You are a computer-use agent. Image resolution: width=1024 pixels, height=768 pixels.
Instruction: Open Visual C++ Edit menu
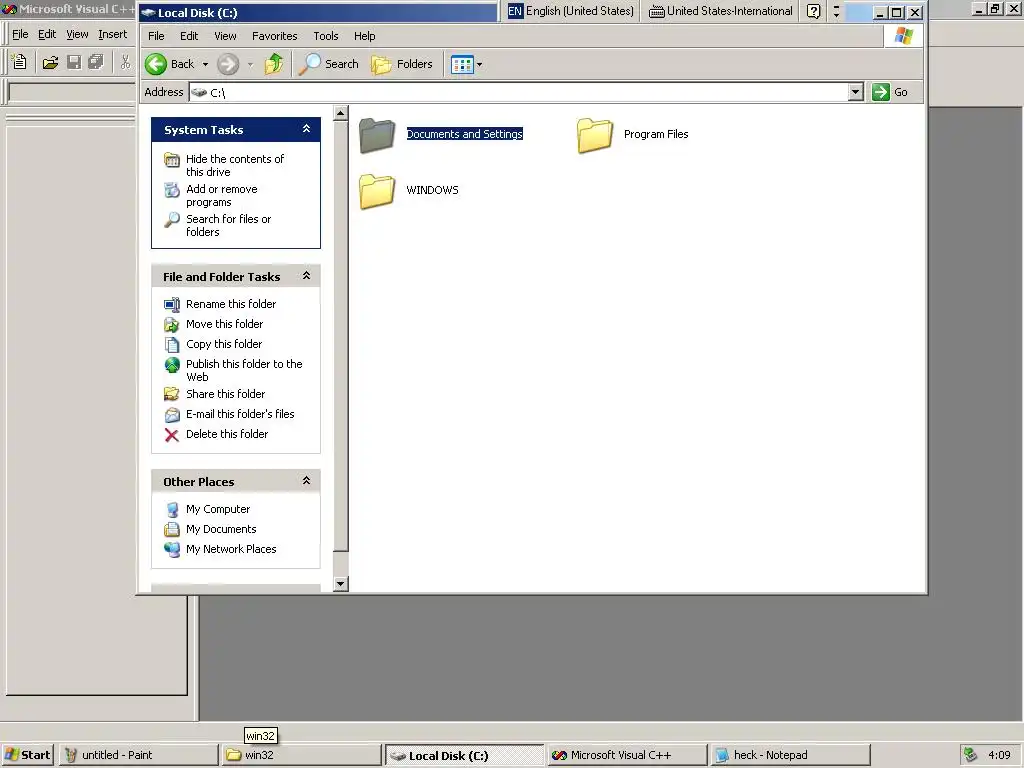47,34
